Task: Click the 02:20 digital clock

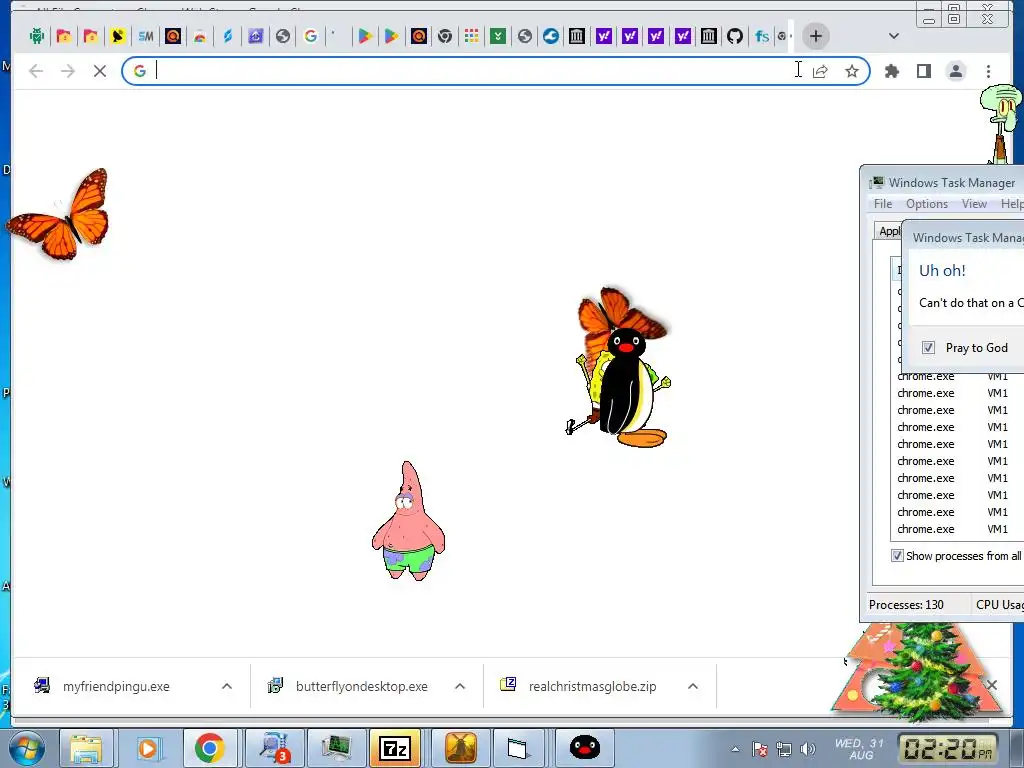Action: (949, 748)
